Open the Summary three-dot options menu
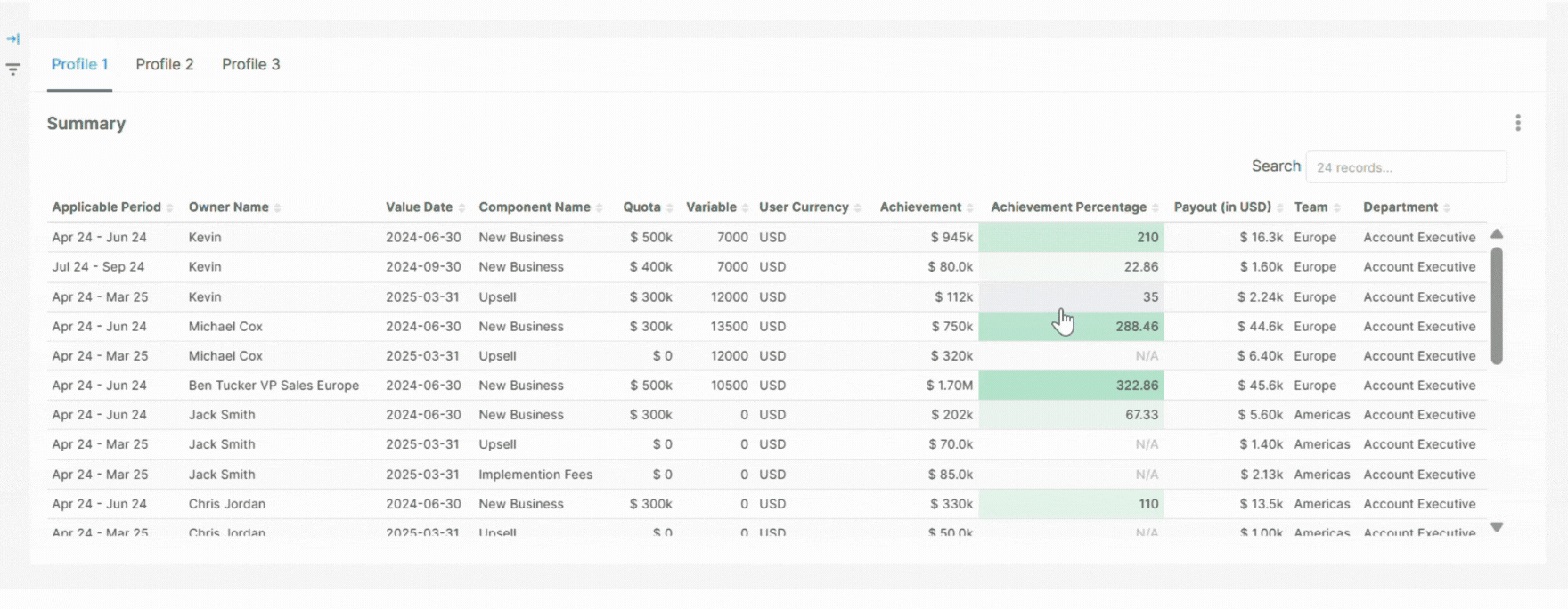The width and height of the screenshot is (1568, 609). pyautogui.click(x=1518, y=123)
